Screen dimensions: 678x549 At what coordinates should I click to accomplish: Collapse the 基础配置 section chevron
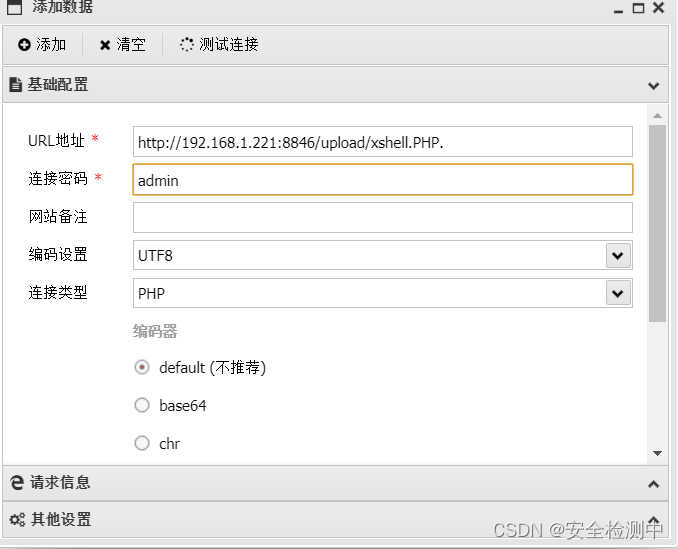click(653, 86)
